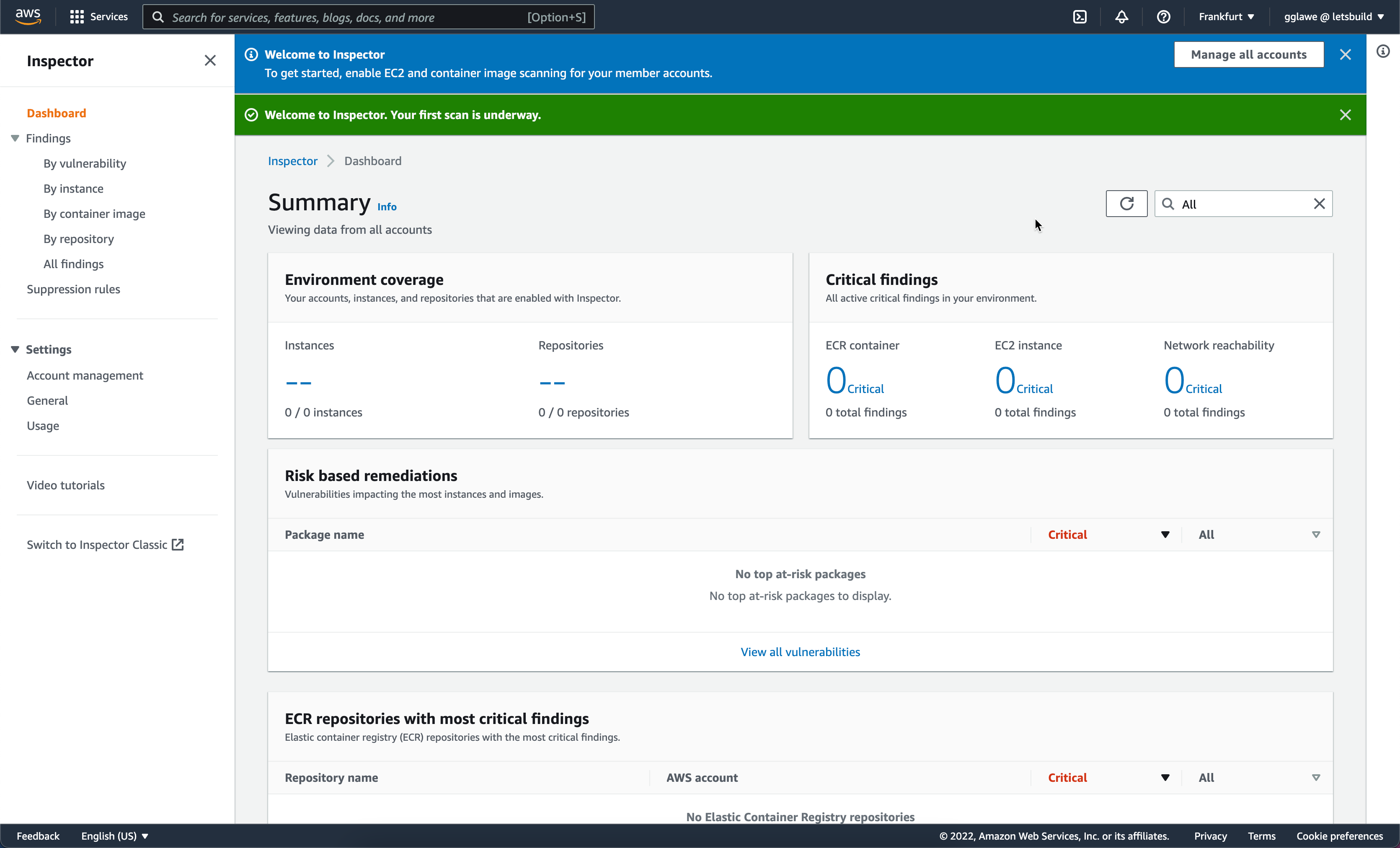This screenshot has width=1400, height=848.
Task: Refresh the Summary dashboard data
Action: 1126,204
